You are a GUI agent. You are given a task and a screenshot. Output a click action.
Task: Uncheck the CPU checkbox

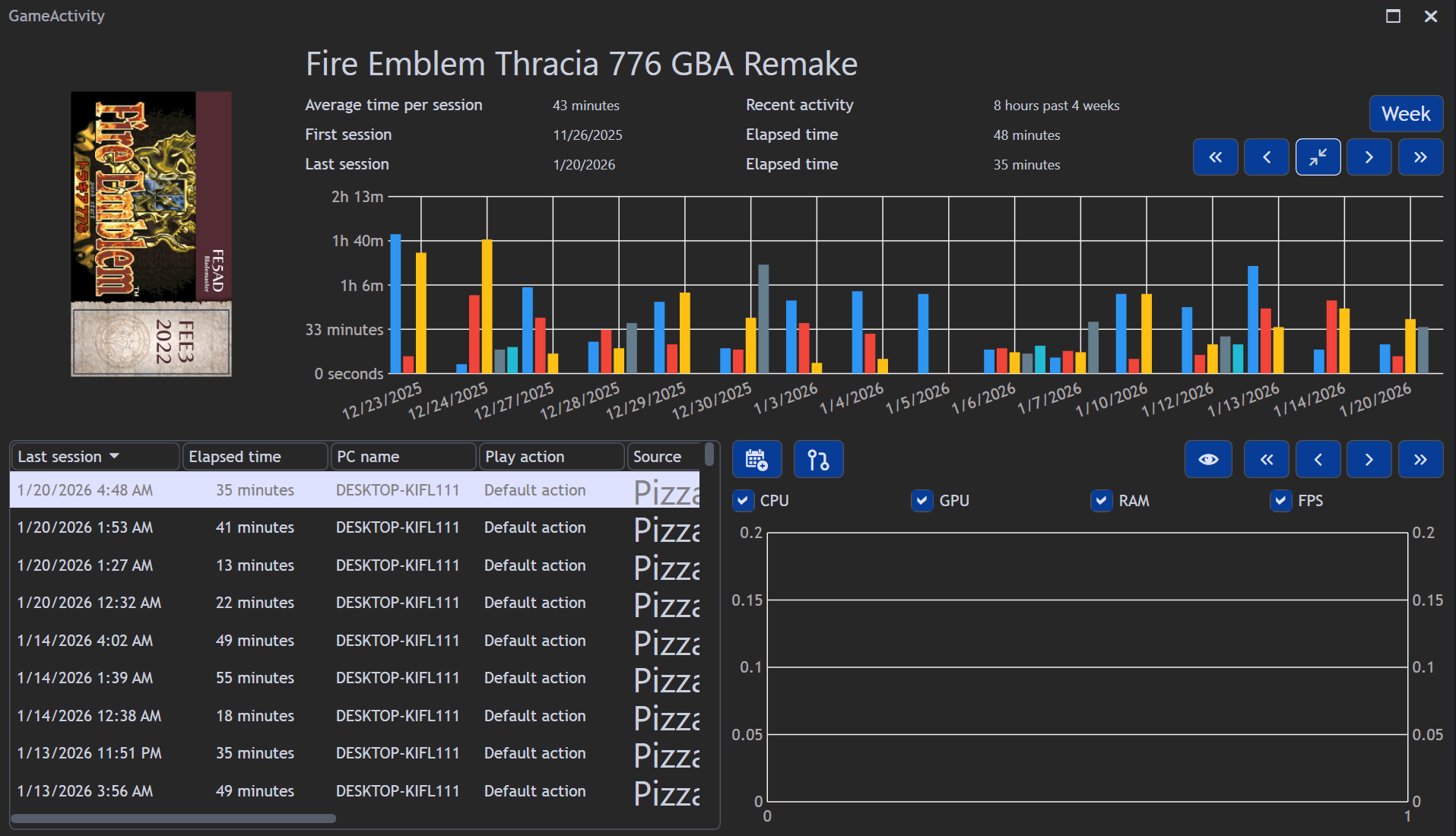743,501
